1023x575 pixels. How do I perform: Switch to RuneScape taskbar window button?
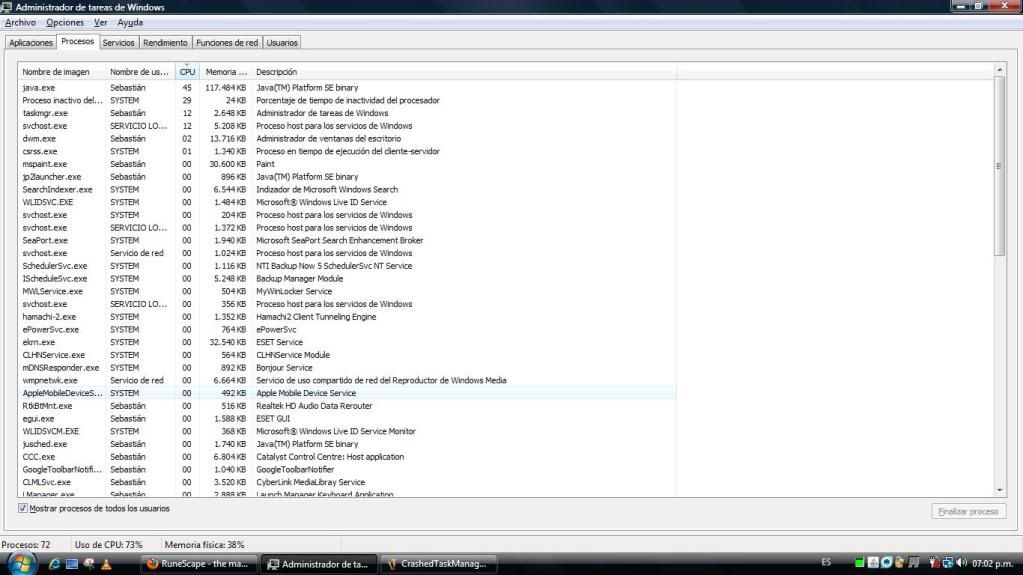(202, 564)
